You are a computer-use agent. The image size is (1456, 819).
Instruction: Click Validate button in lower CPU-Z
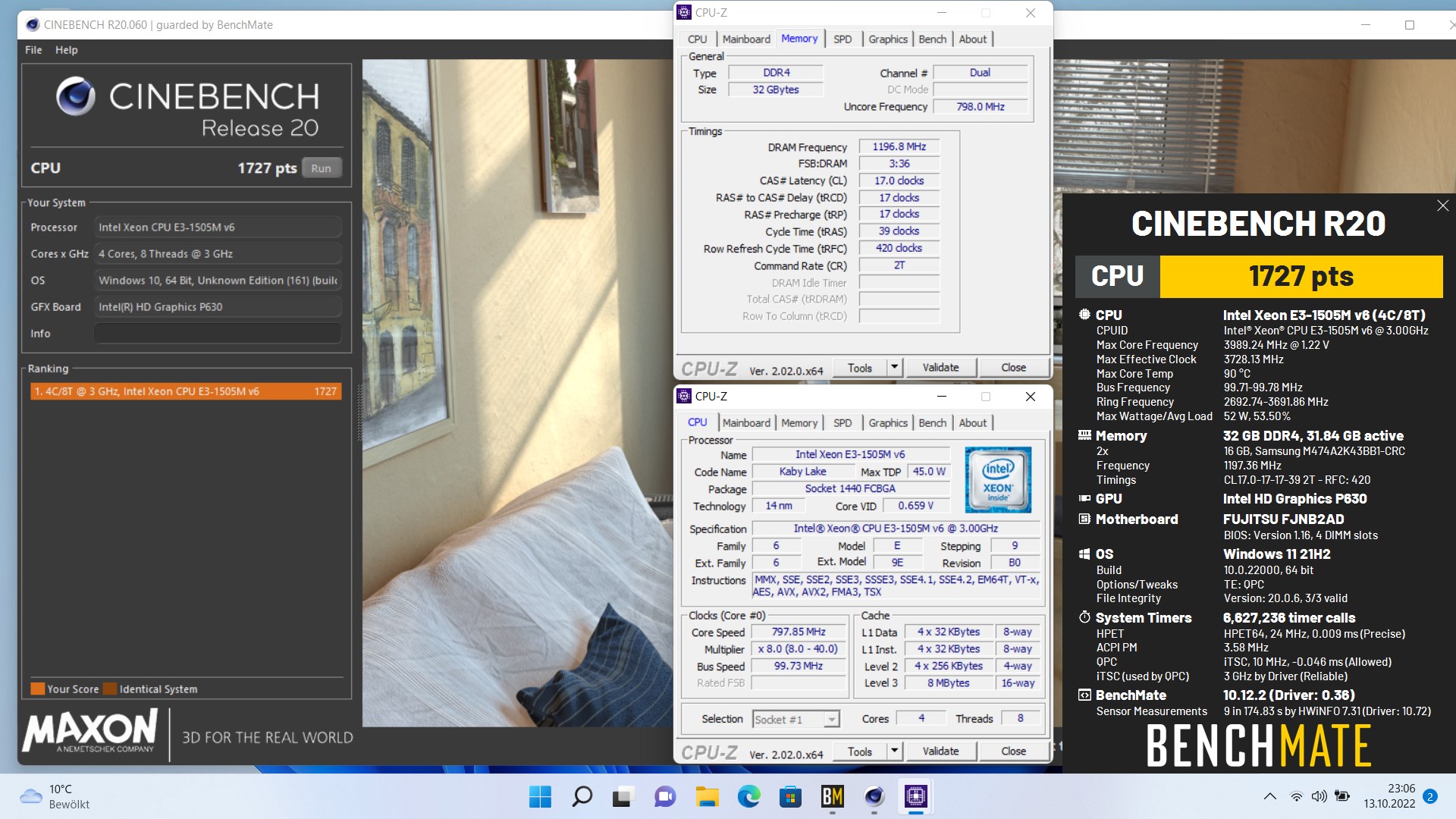tap(940, 752)
